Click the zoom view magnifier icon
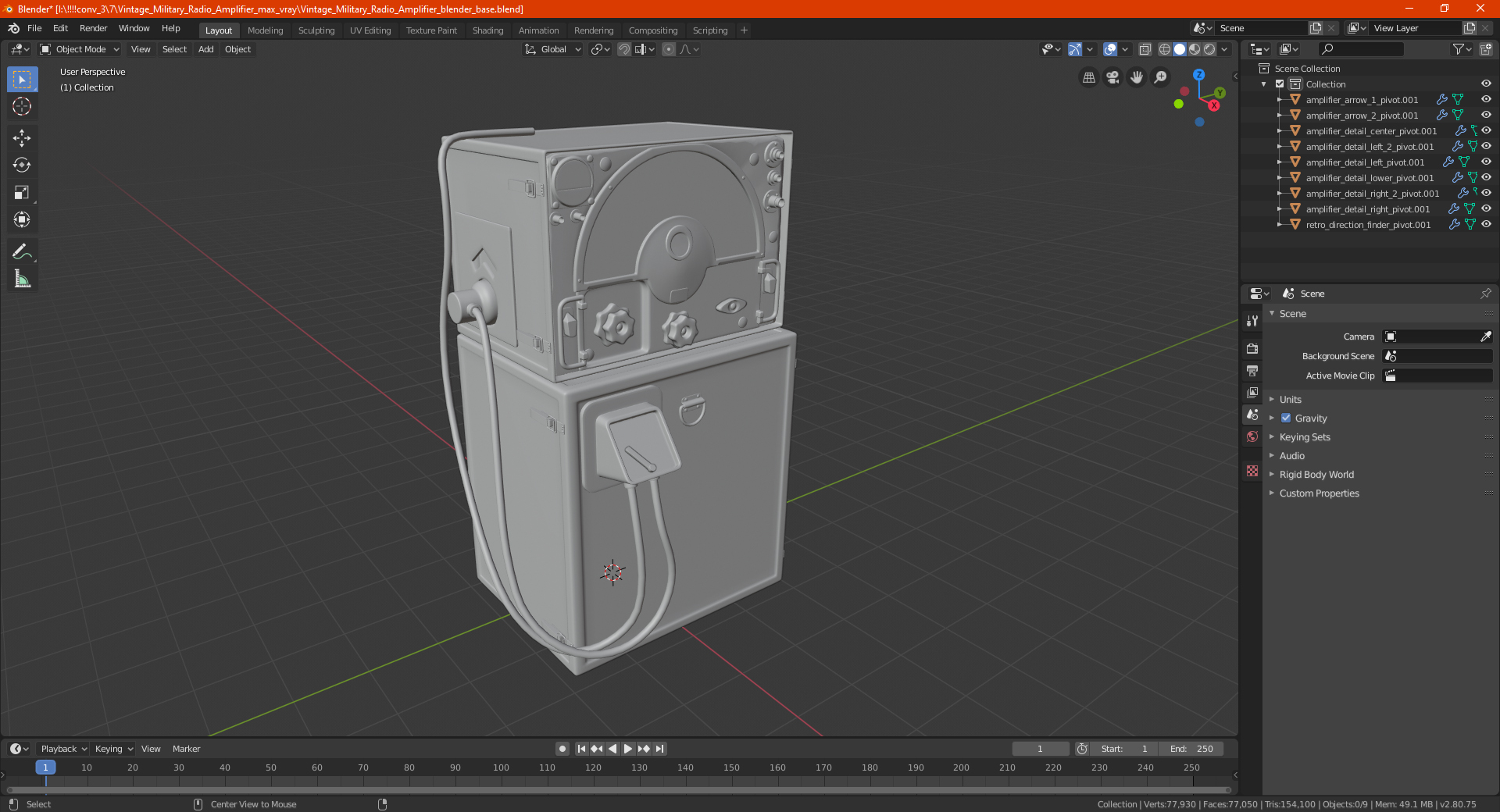Image resolution: width=1500 pixels, height=812 pixels. [1161, 77]
